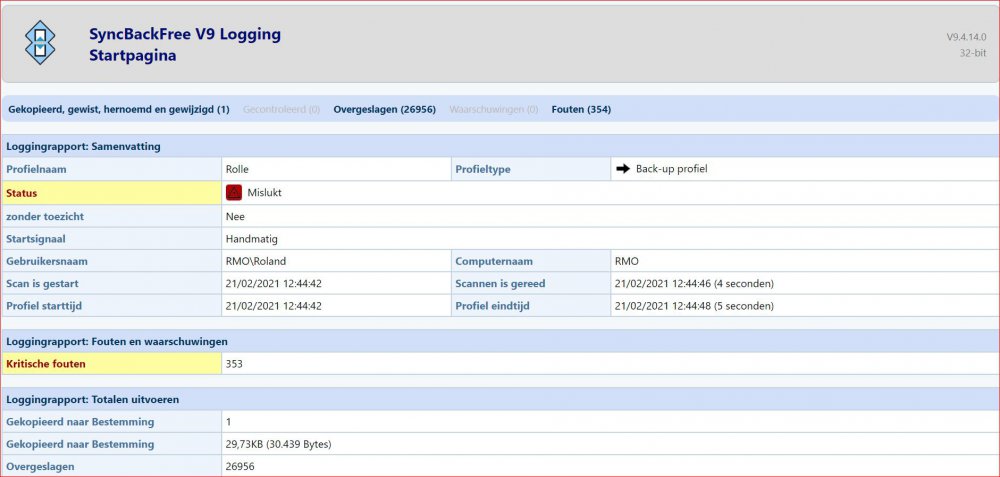The image size is (1000, 477).
Task: Click the yellow Status label cell
Action: 112,193
